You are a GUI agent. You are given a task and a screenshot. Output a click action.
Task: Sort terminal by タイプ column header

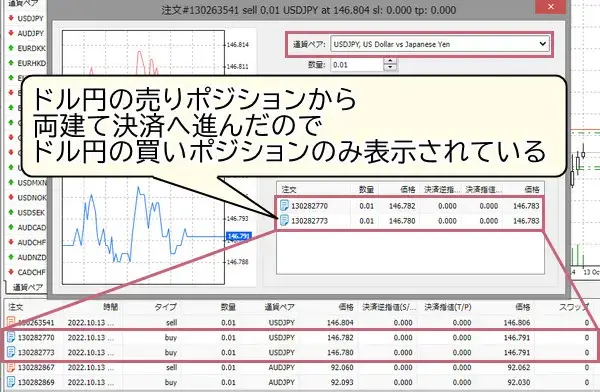(165, 307)
